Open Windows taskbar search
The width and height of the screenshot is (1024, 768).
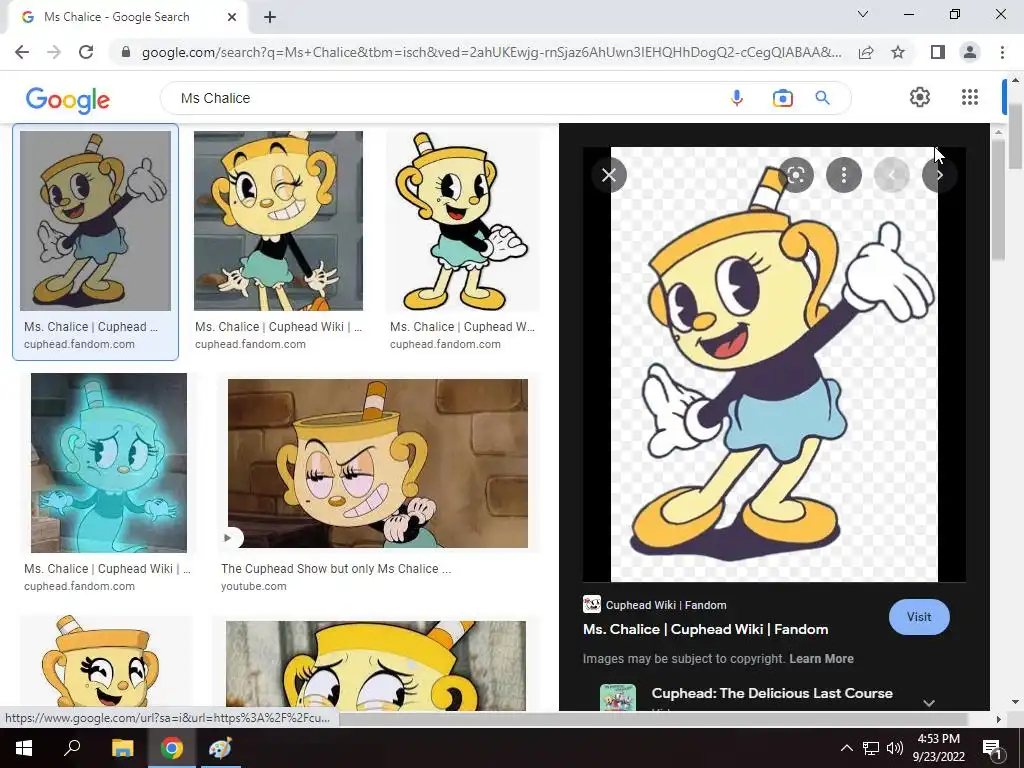72,748
